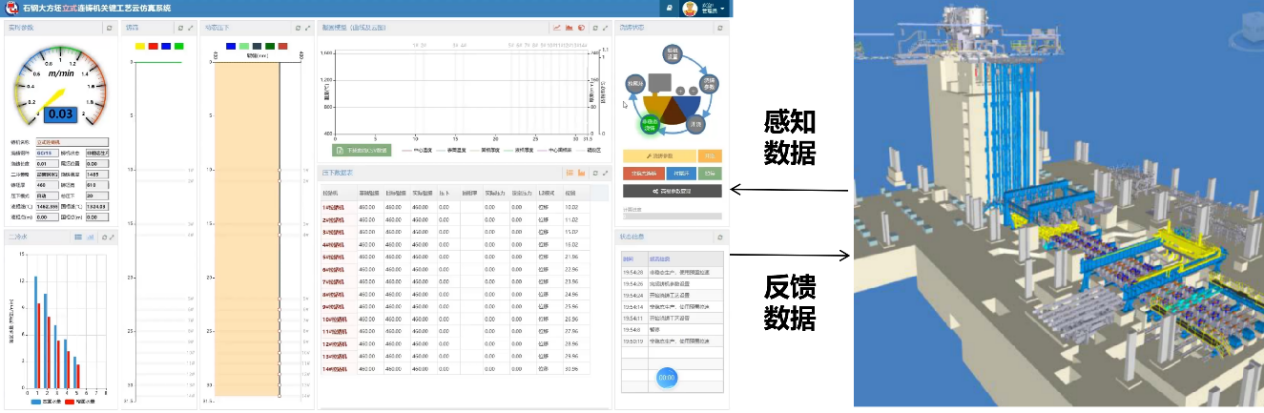Toggle the light green series in the reduction chart legend
The image size is (1264, 413).
click(244, 46)
